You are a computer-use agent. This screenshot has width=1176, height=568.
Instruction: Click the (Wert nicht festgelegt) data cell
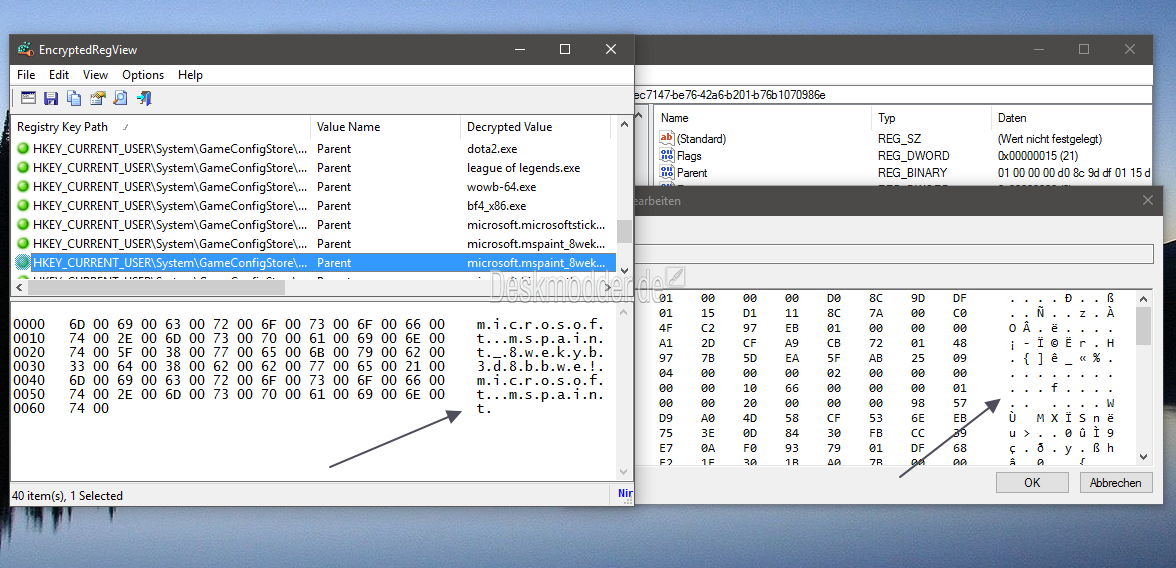[1049, 139]
